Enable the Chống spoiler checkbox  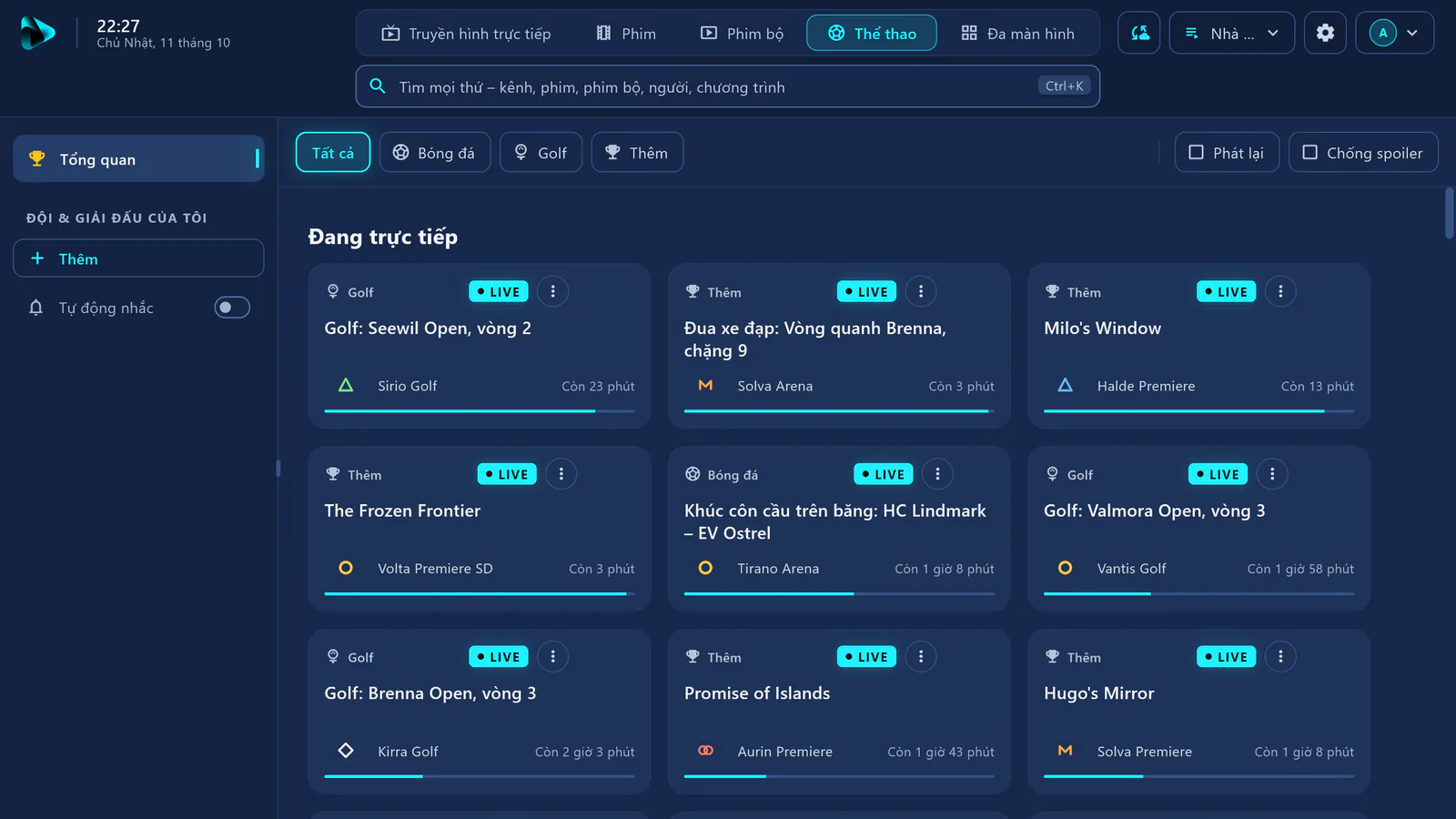pyautogui.click(x=1363, y=153)
